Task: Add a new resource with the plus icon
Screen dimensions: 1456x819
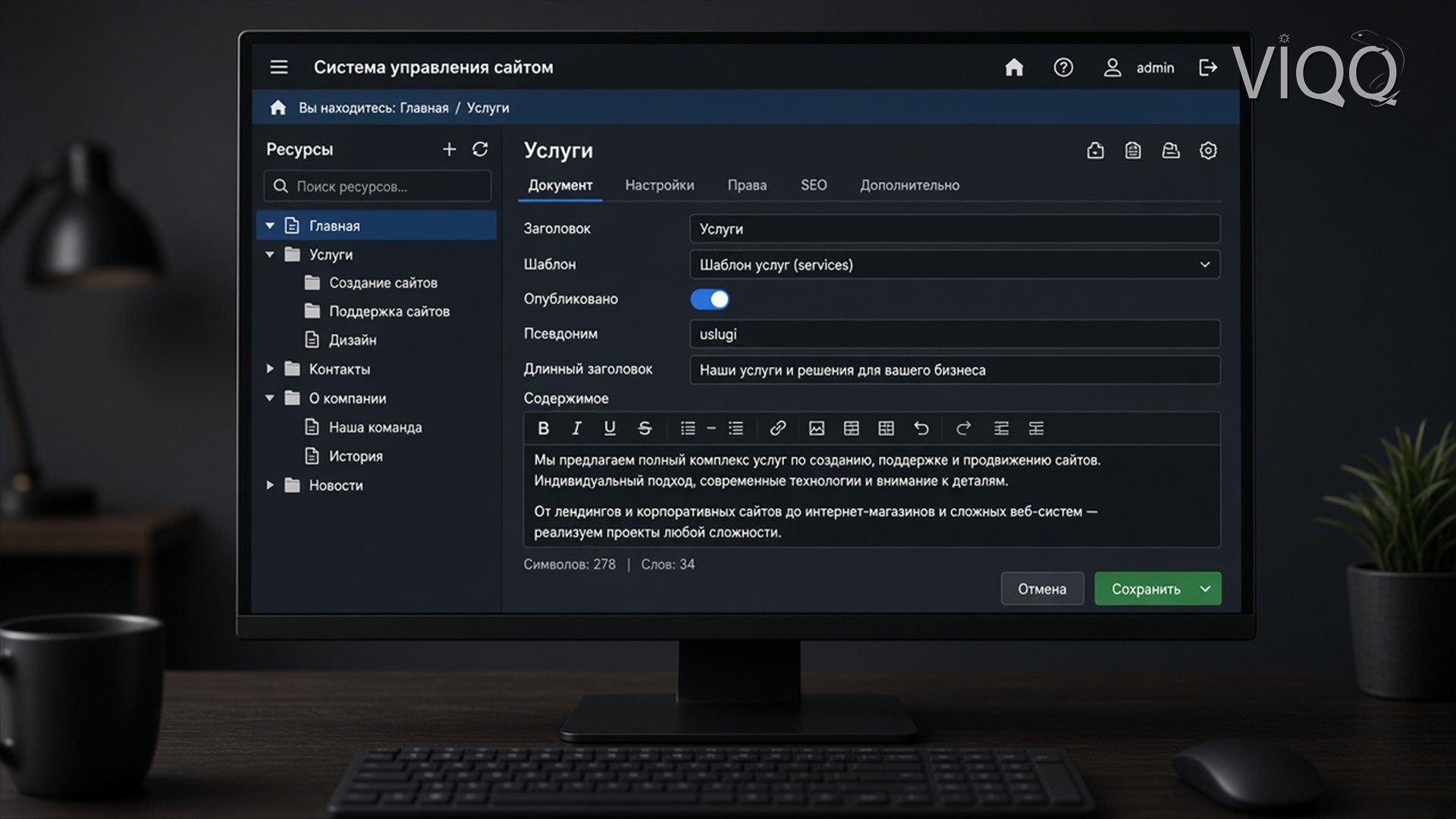Action: click(449, 149)
